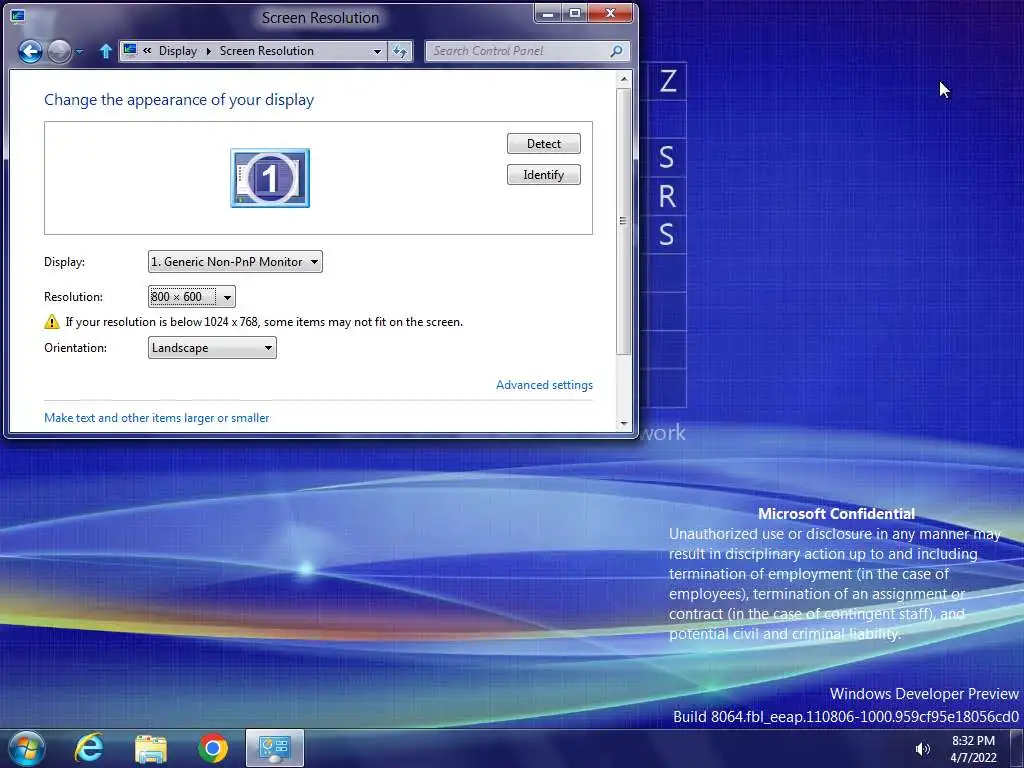The width and height of the screenshot is (1024, 768).
Task: Click the window icon in title bar
Action: pos(18,16)
